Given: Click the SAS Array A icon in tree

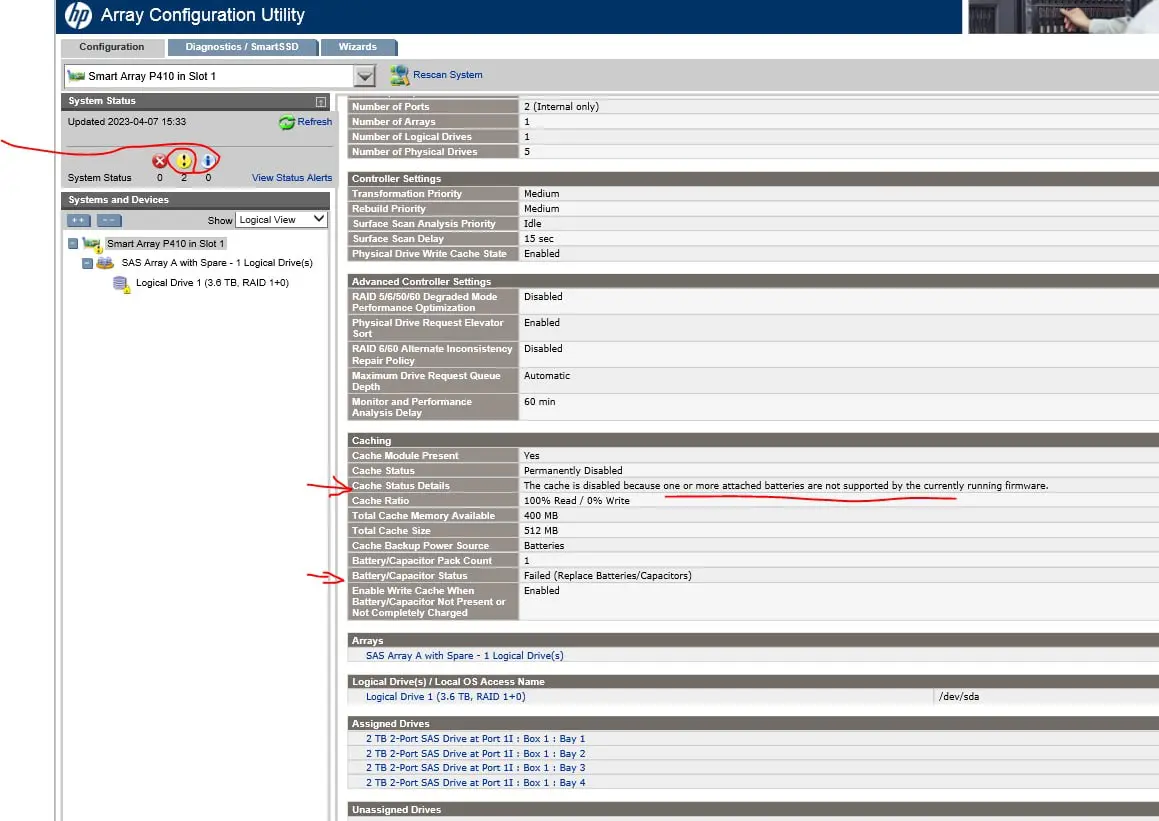Looking at the screenshot, I should tap(105, 263).
